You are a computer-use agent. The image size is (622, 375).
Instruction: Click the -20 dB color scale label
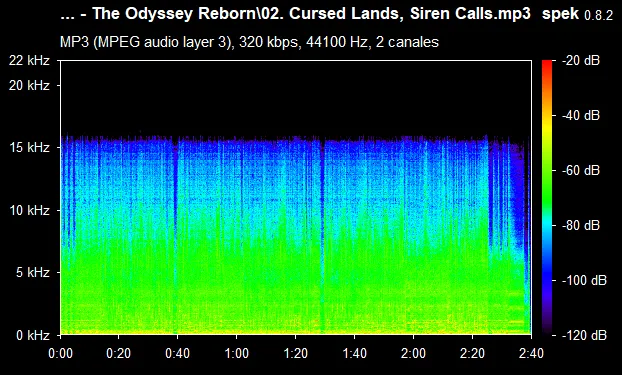(x=581, y=61)
